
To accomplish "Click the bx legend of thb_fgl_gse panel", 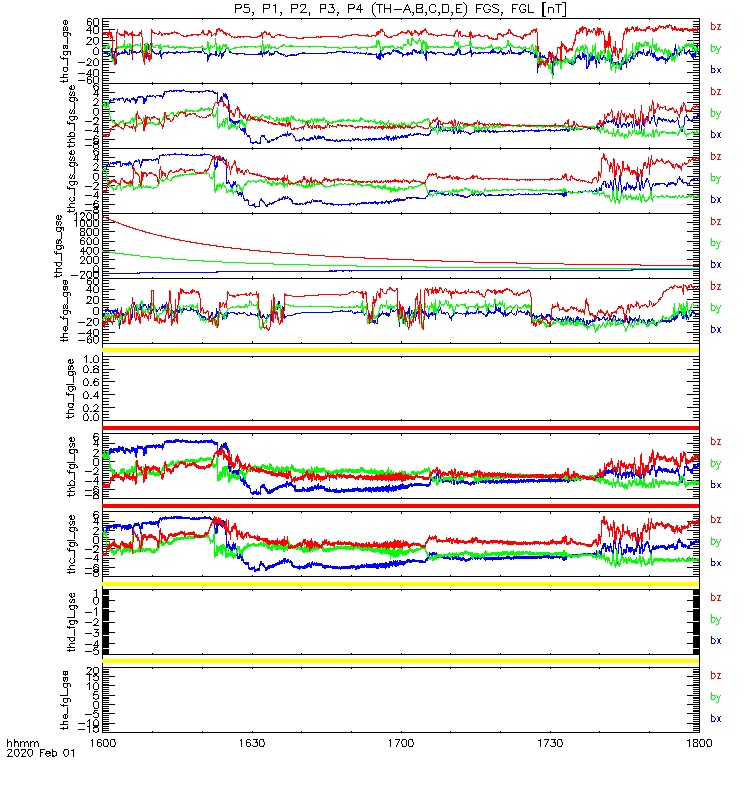I will pos(716,485).
